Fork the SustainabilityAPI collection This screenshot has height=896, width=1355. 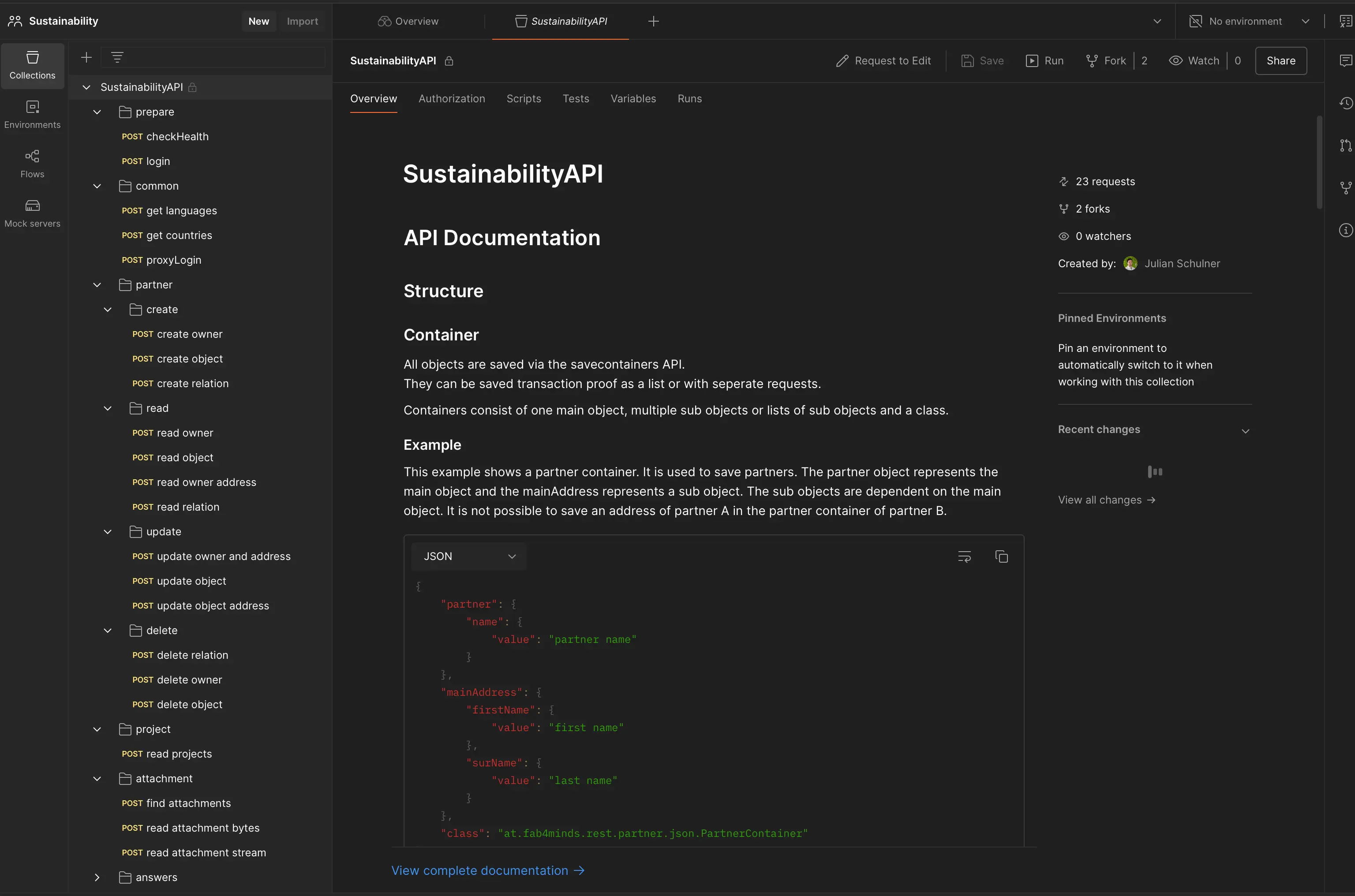(x=1106, y=60)
